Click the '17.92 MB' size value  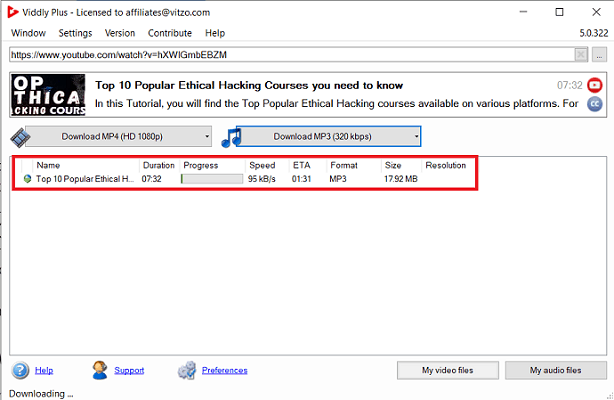point(401,179)
